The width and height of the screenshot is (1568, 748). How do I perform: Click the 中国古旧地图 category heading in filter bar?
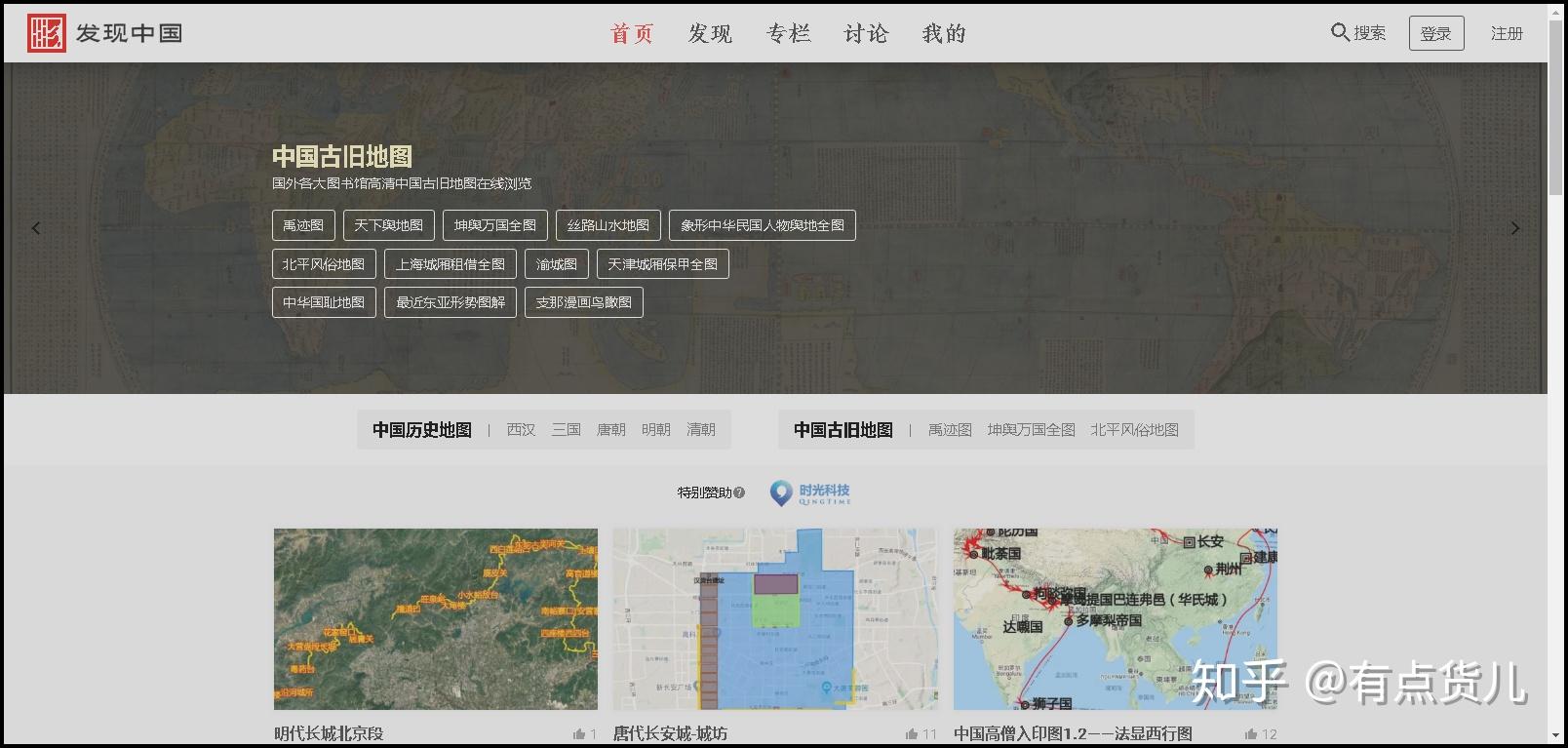(x=843, y=430)
